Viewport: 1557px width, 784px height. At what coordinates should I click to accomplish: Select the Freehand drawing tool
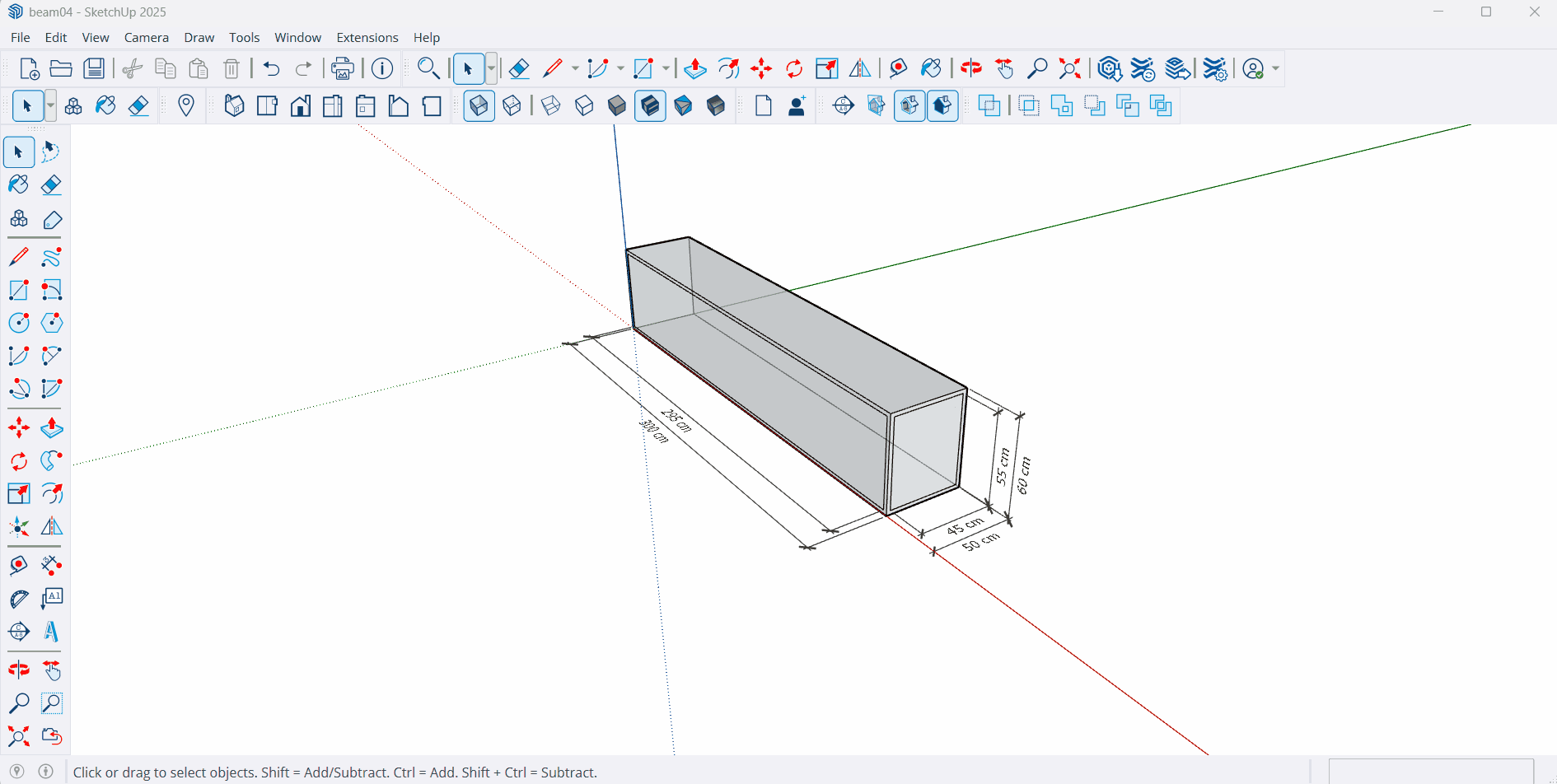51,258
